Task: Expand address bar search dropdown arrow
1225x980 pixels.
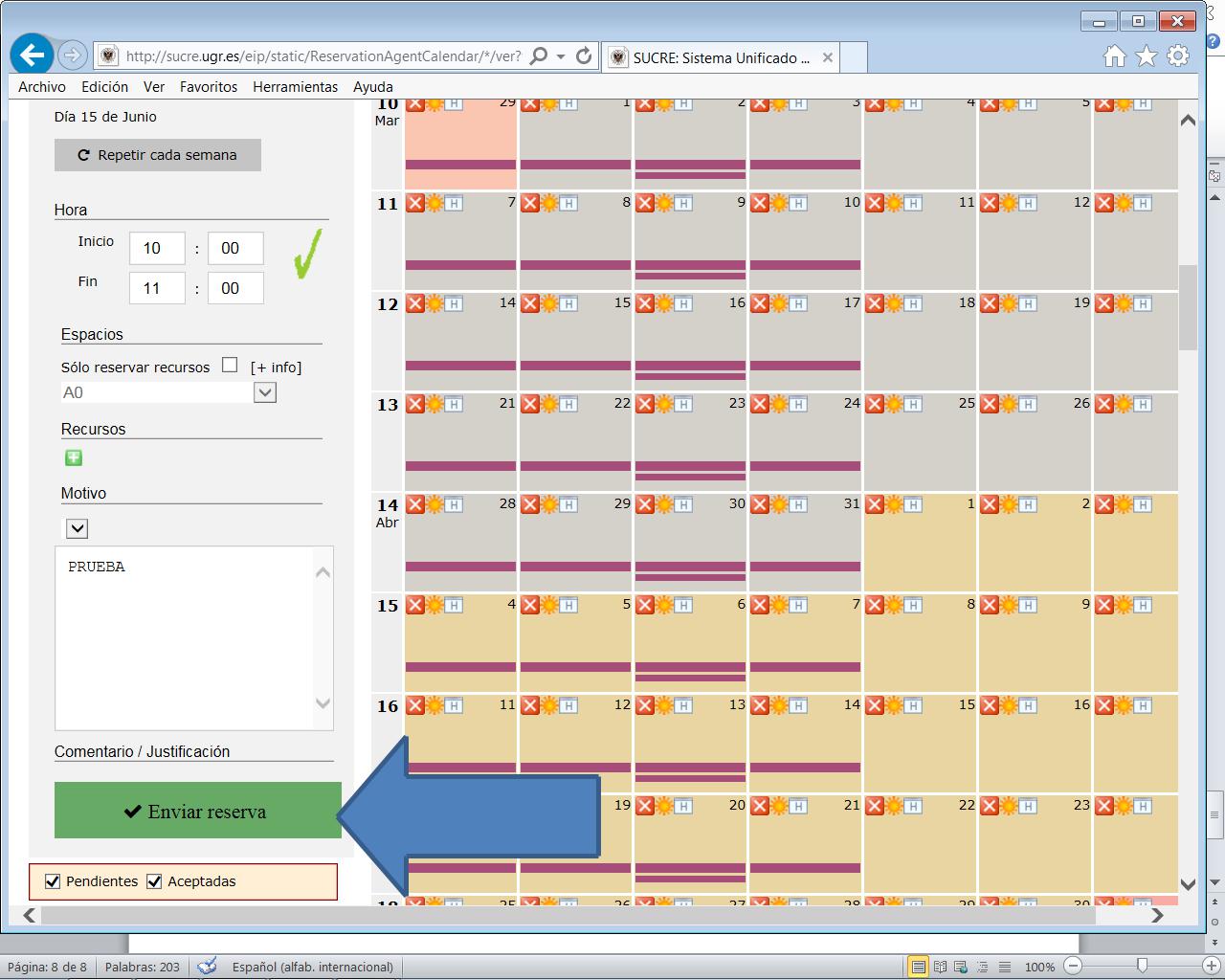Action: pos(561,56)
